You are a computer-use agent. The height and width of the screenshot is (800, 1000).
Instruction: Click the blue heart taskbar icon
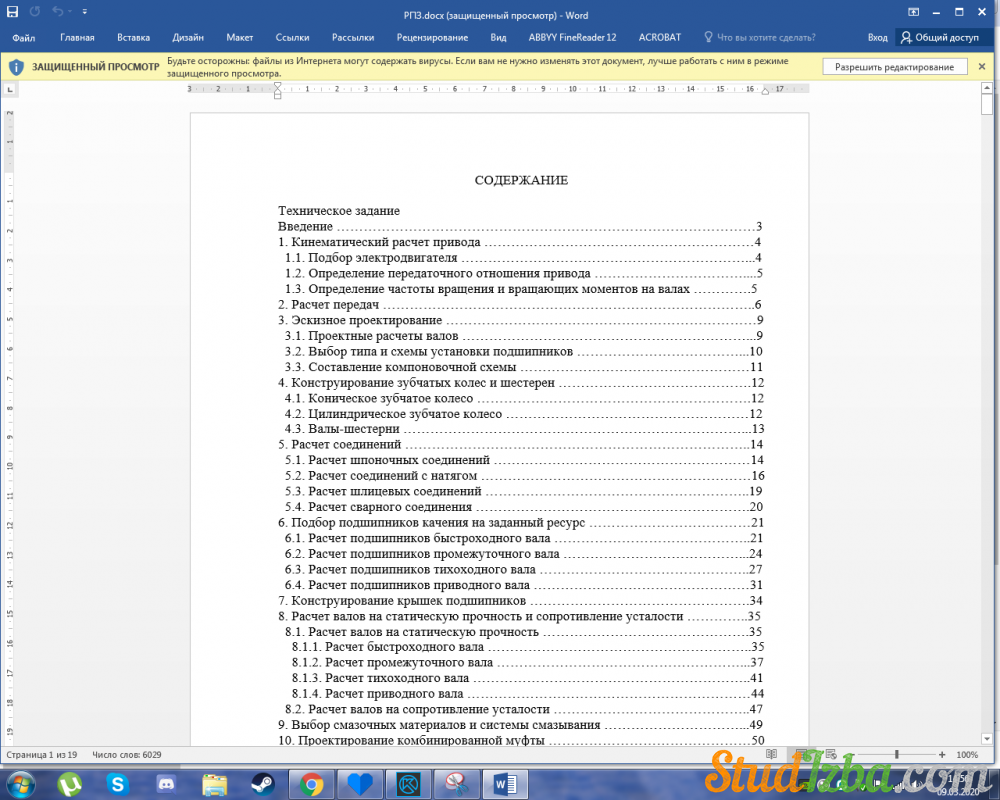point(360,784)
